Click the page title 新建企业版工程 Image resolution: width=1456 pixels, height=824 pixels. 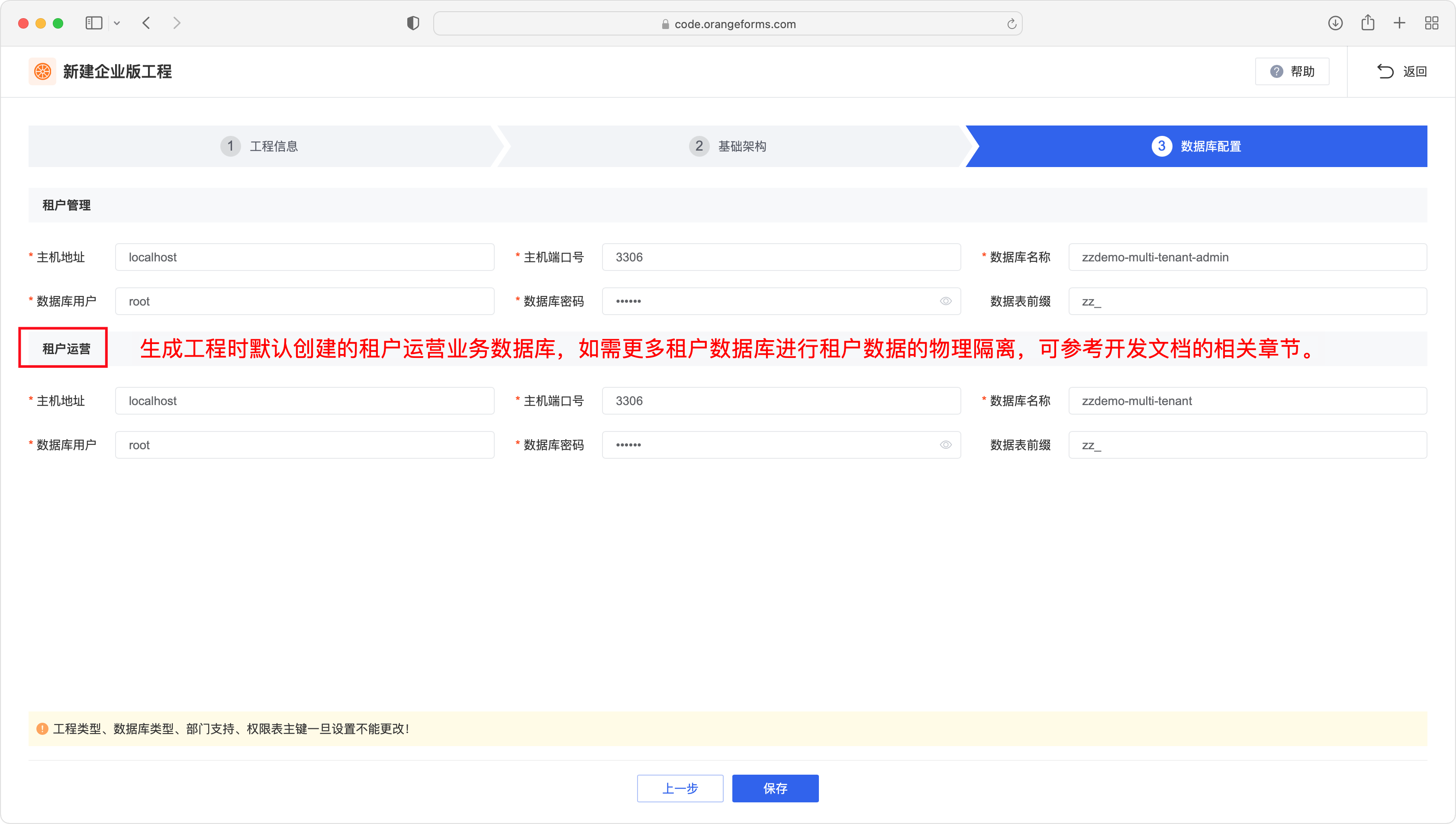117,71
